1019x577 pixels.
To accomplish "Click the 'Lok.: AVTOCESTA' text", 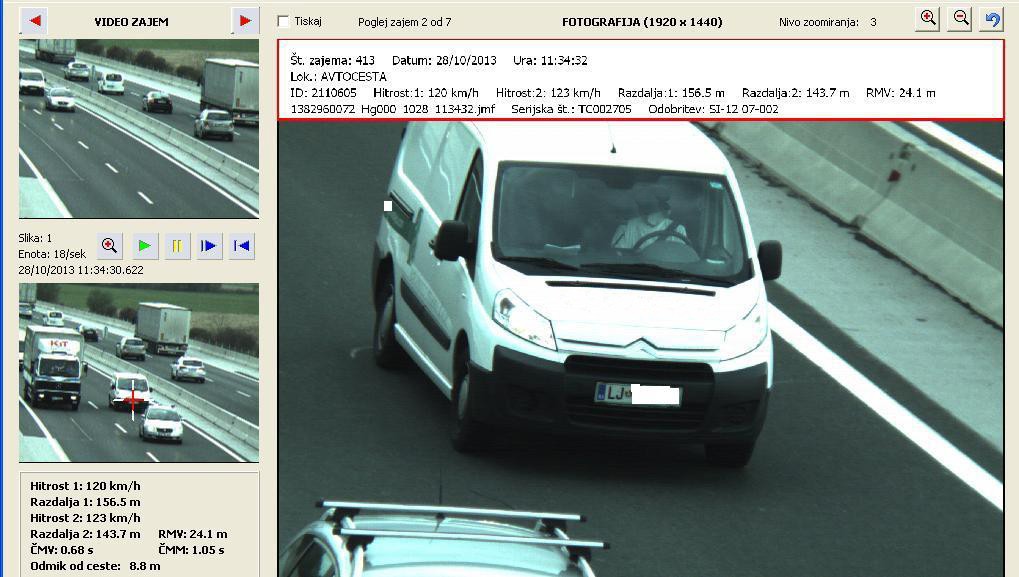I will [x=338, y=77].
